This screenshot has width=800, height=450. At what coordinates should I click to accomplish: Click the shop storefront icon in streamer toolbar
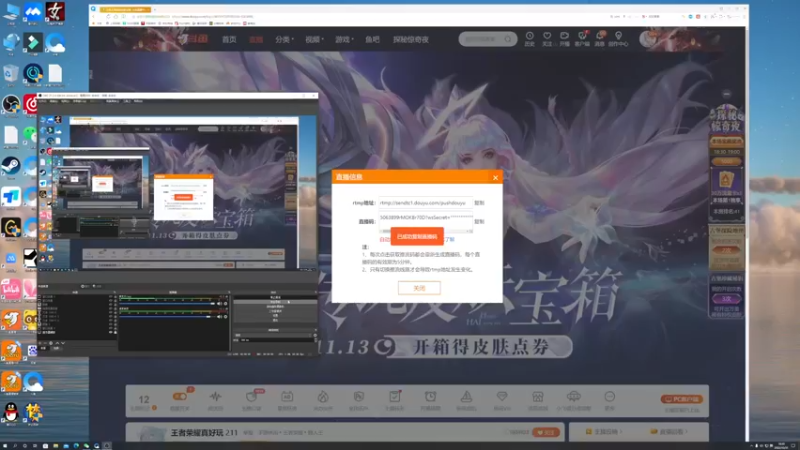click(538, 397)
